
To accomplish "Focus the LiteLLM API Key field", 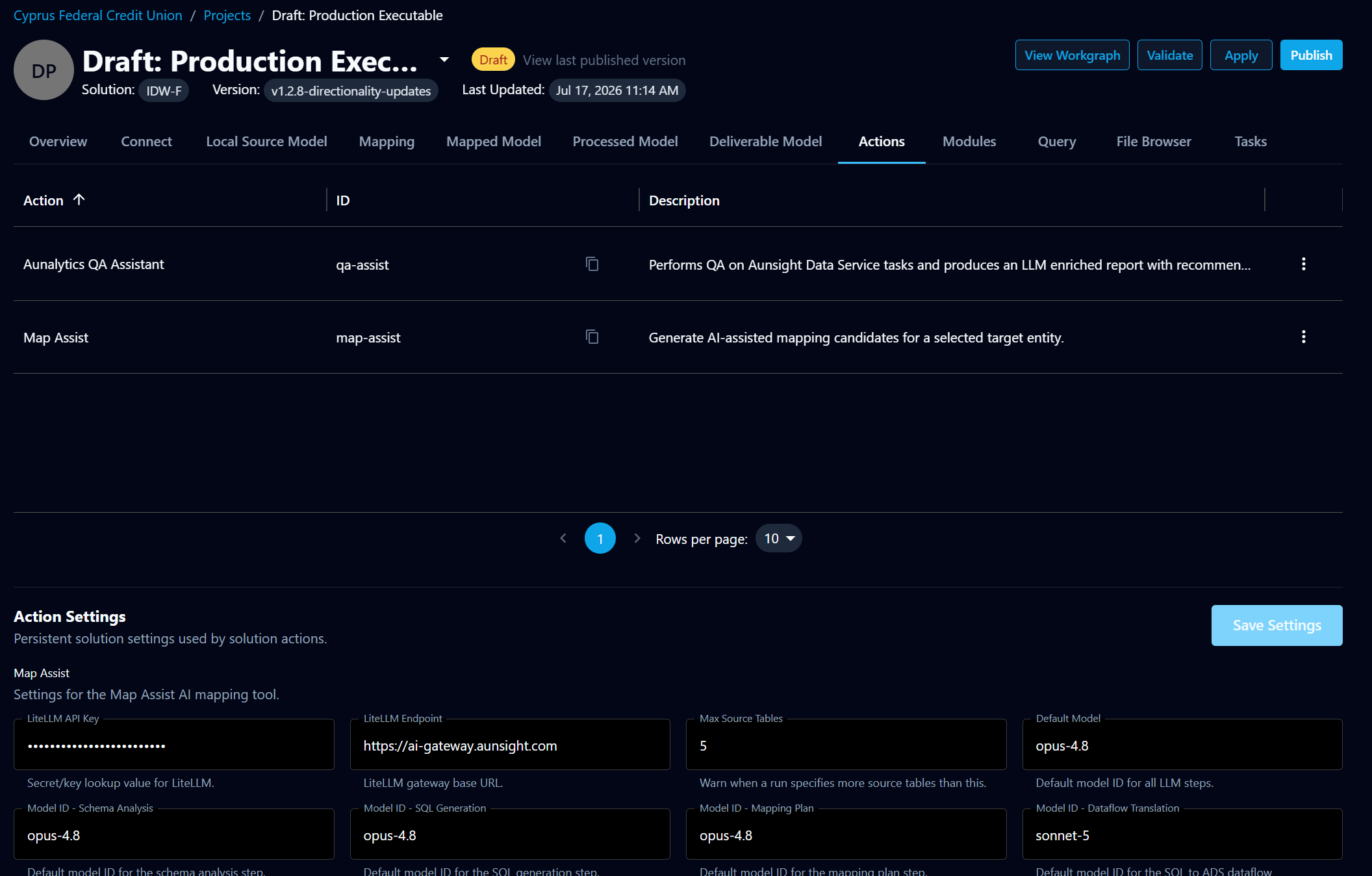I will (x=173, y=745).
